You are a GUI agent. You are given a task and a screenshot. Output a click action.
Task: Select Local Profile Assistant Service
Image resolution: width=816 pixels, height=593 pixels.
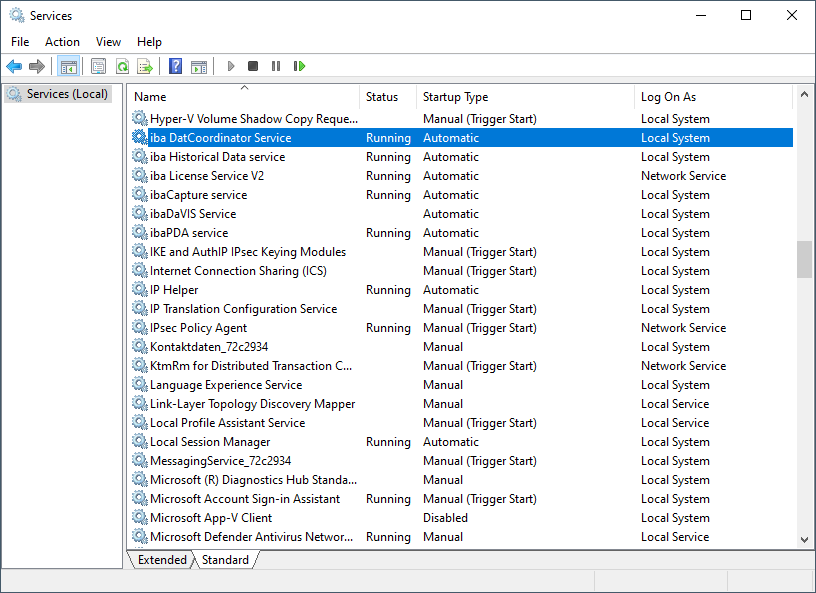click(462, 423)
